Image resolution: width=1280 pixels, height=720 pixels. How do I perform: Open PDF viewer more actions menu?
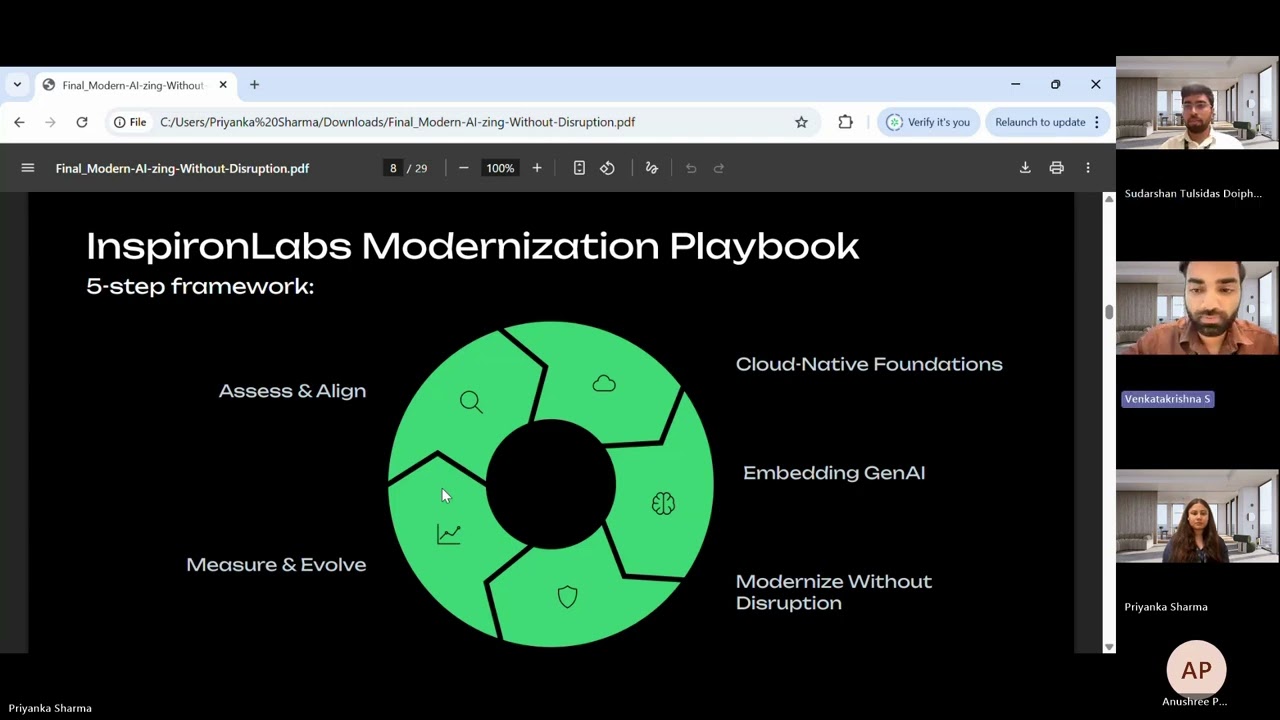pos(1088,168)
